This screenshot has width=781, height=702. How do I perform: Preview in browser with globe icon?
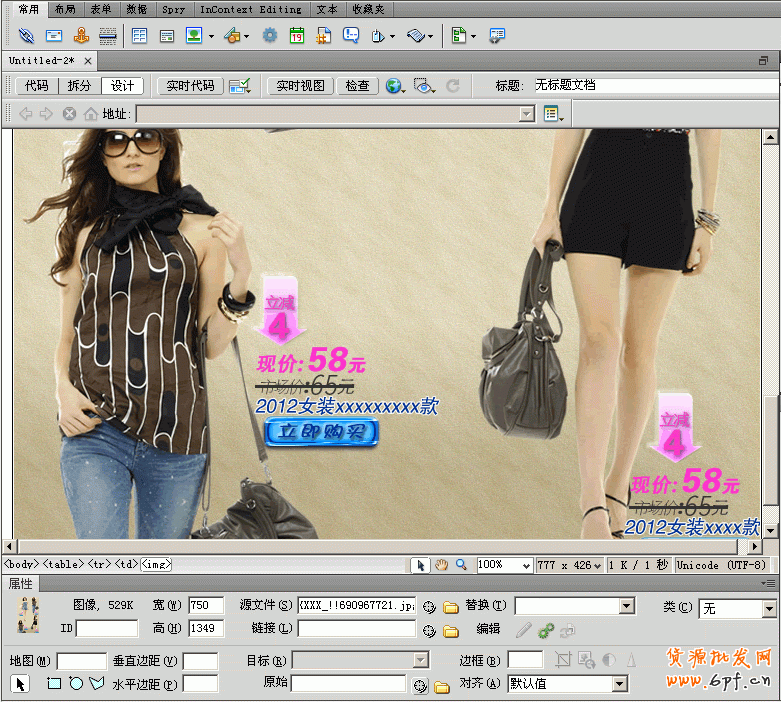[x=394, y=86]
